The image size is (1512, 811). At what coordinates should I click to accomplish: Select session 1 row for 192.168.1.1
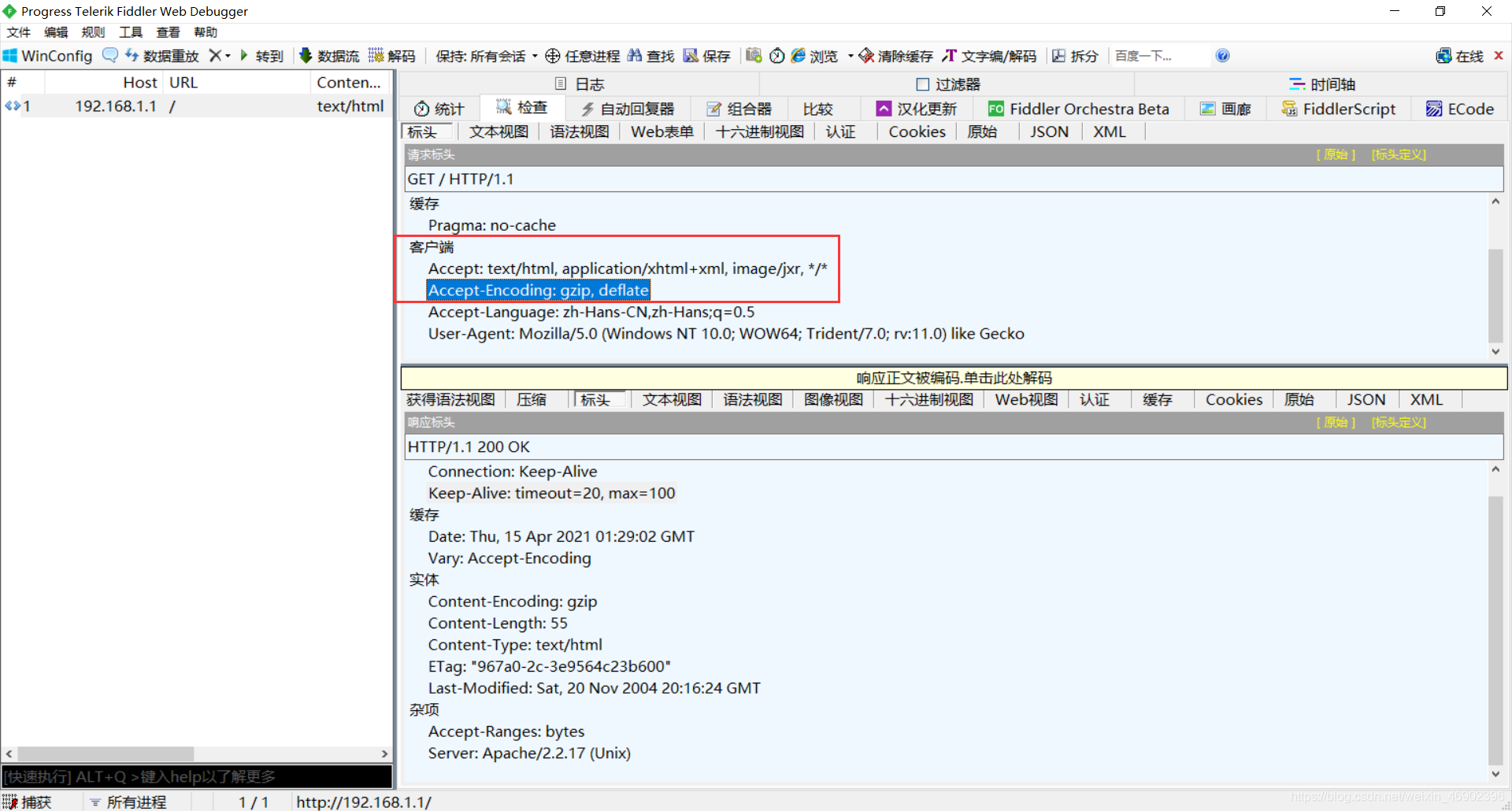pyautogui.click(x=196, y=106)
